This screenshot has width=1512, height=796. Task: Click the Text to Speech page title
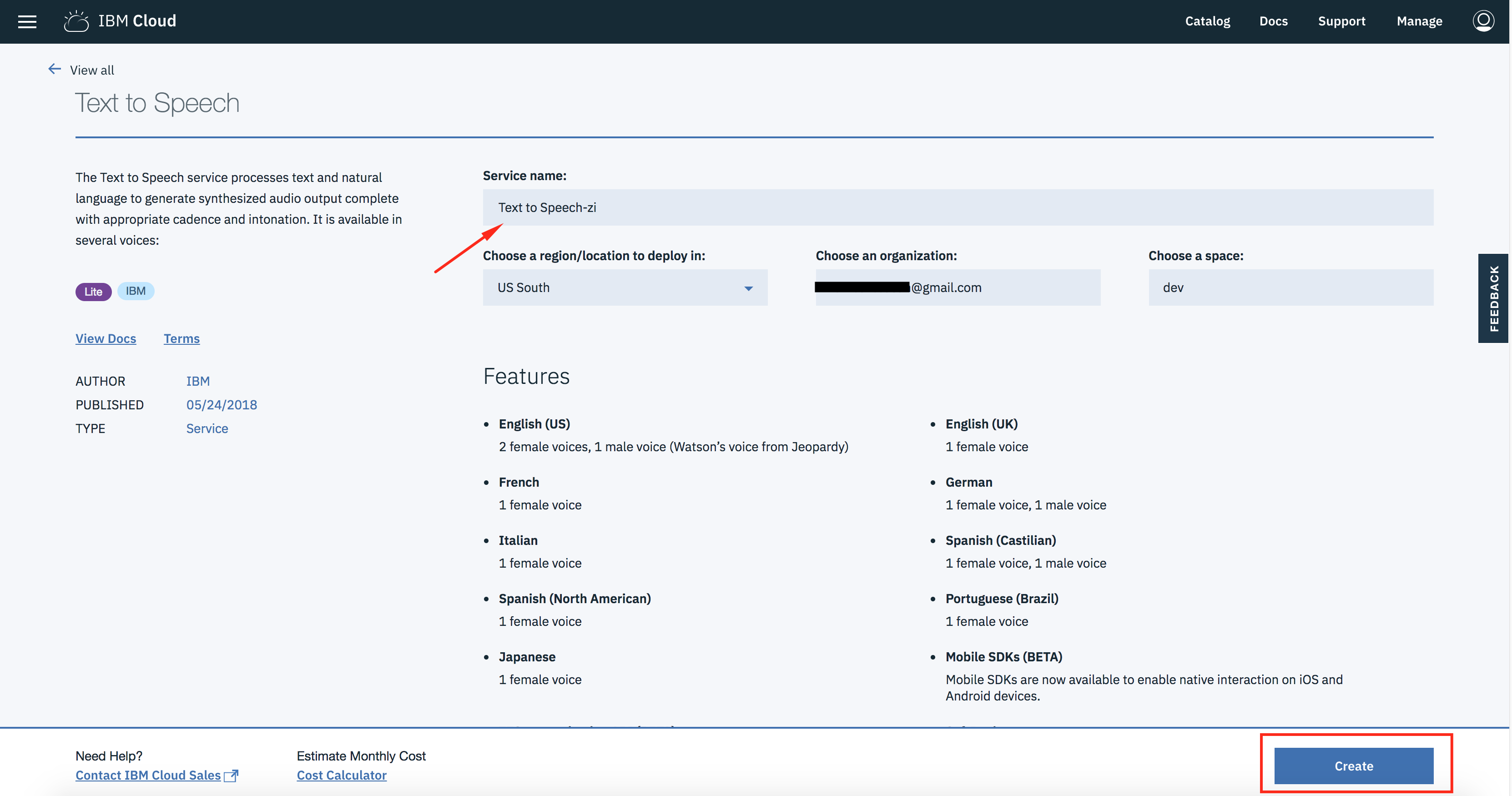(x=157, y=103)
